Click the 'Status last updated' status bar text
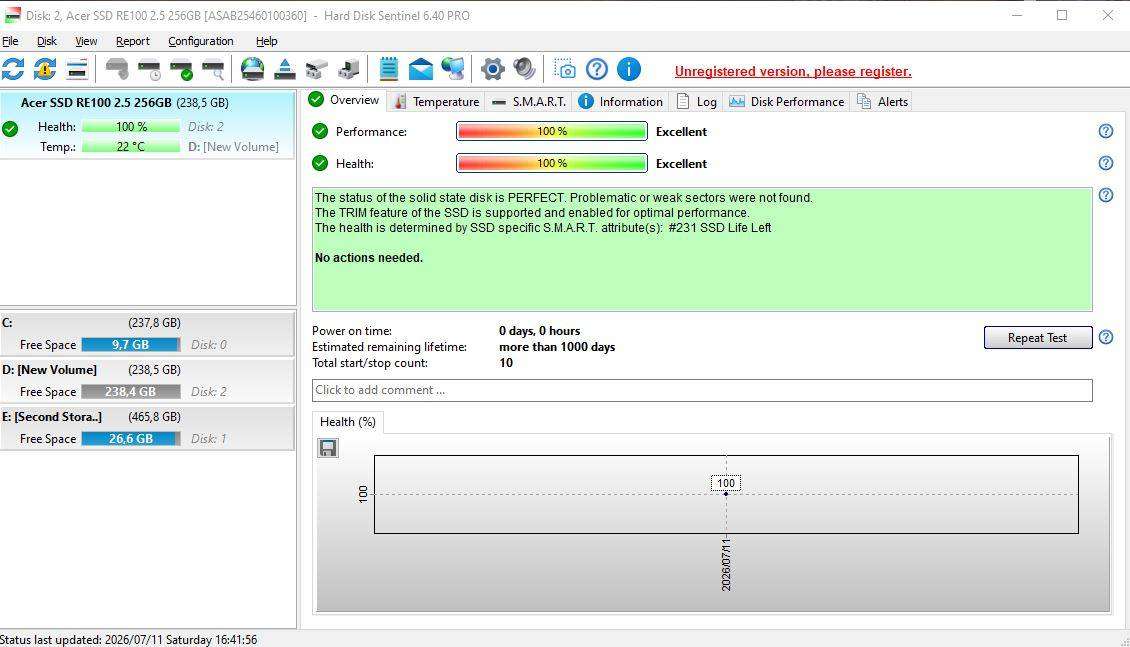 [129, 639]
